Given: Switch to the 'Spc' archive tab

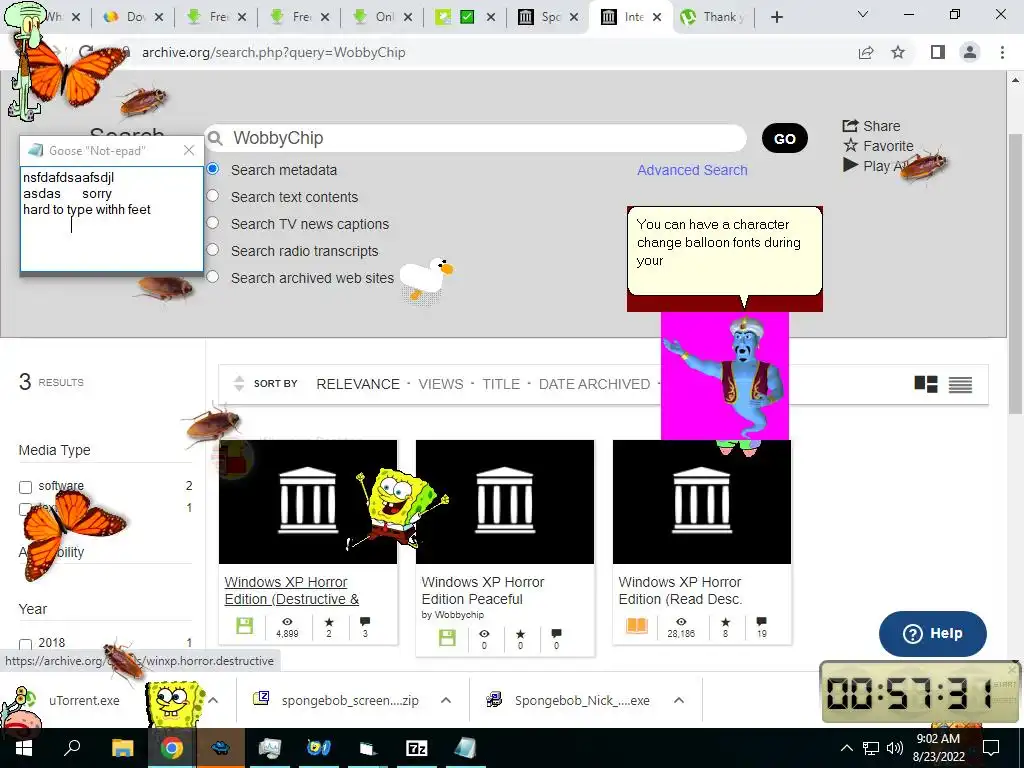Looking at the screenshot, I should pos(548,18).
